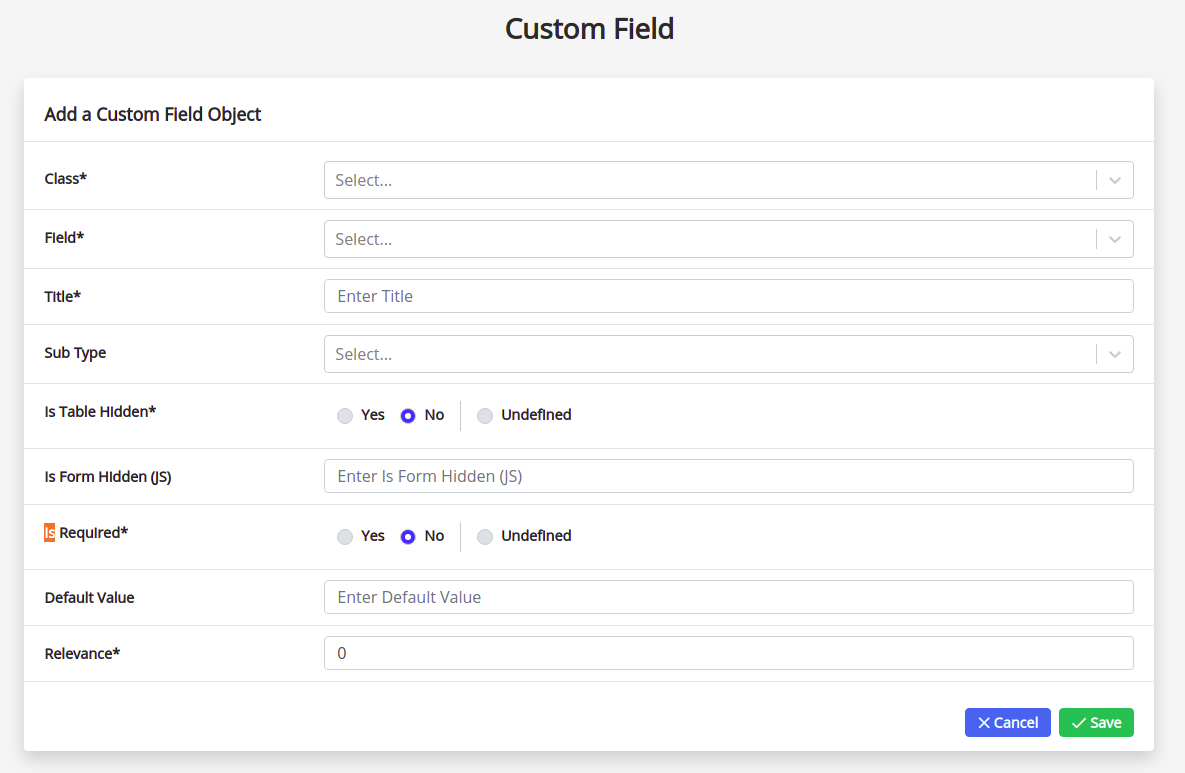This screenshot has width=1185, height=773.
Task: Click the Is Table Hidden* label
Action: pos(101,412)
